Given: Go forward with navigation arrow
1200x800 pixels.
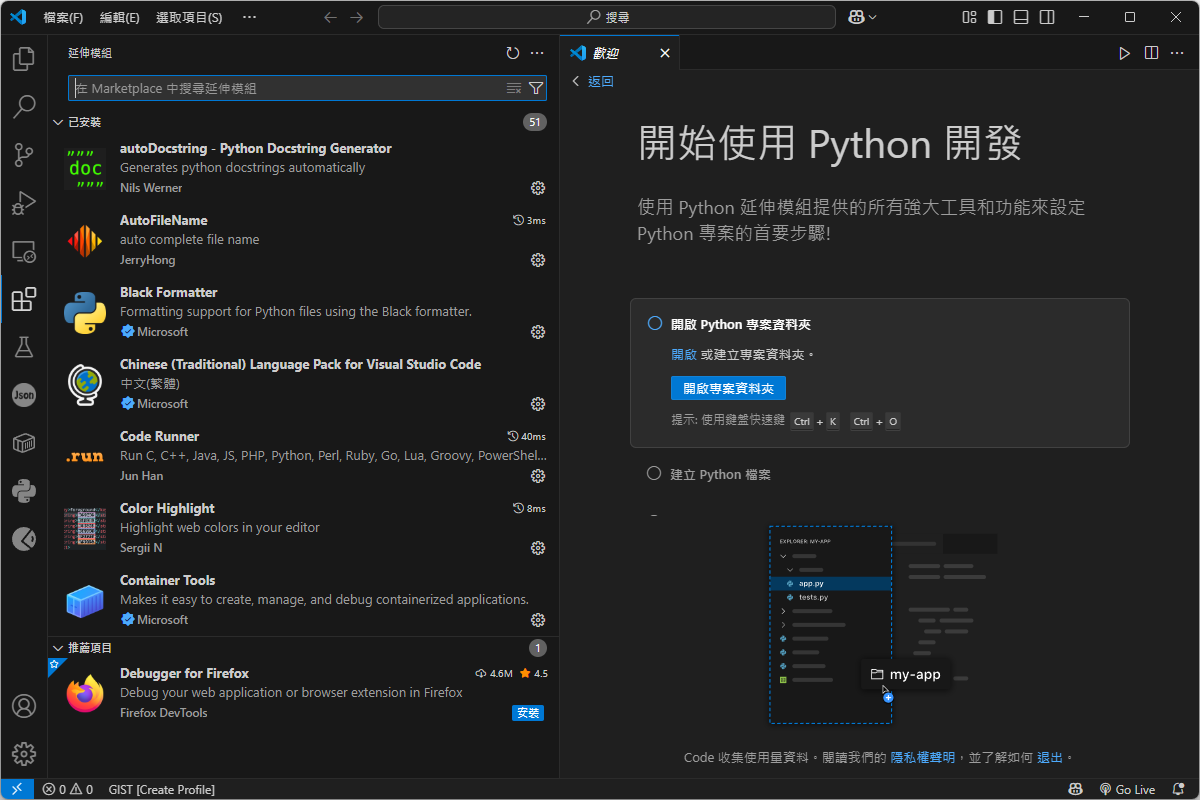Looking at the screenshot, I should pos(357,17).
